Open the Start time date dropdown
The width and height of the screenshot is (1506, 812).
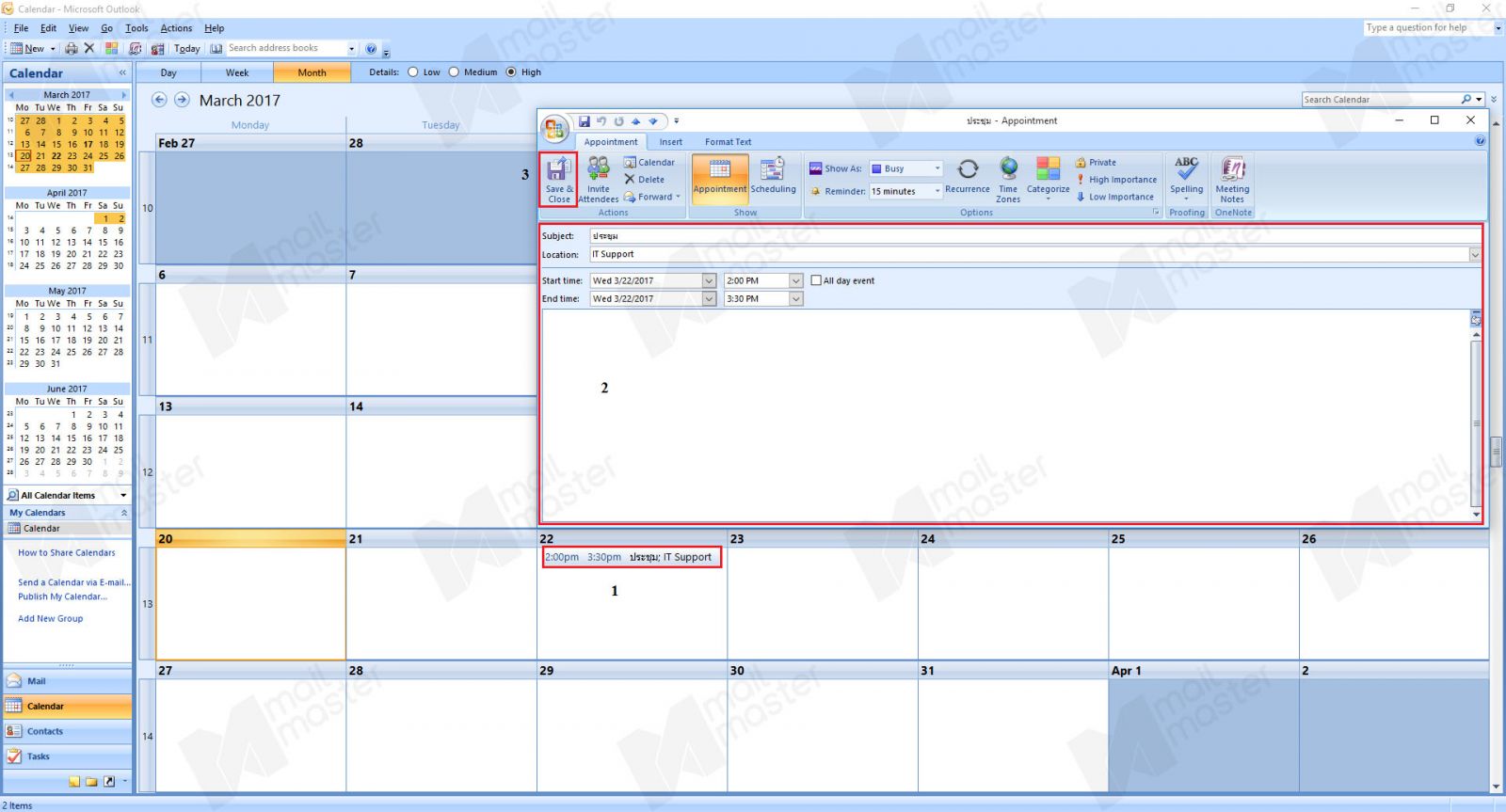coord(709,280)
